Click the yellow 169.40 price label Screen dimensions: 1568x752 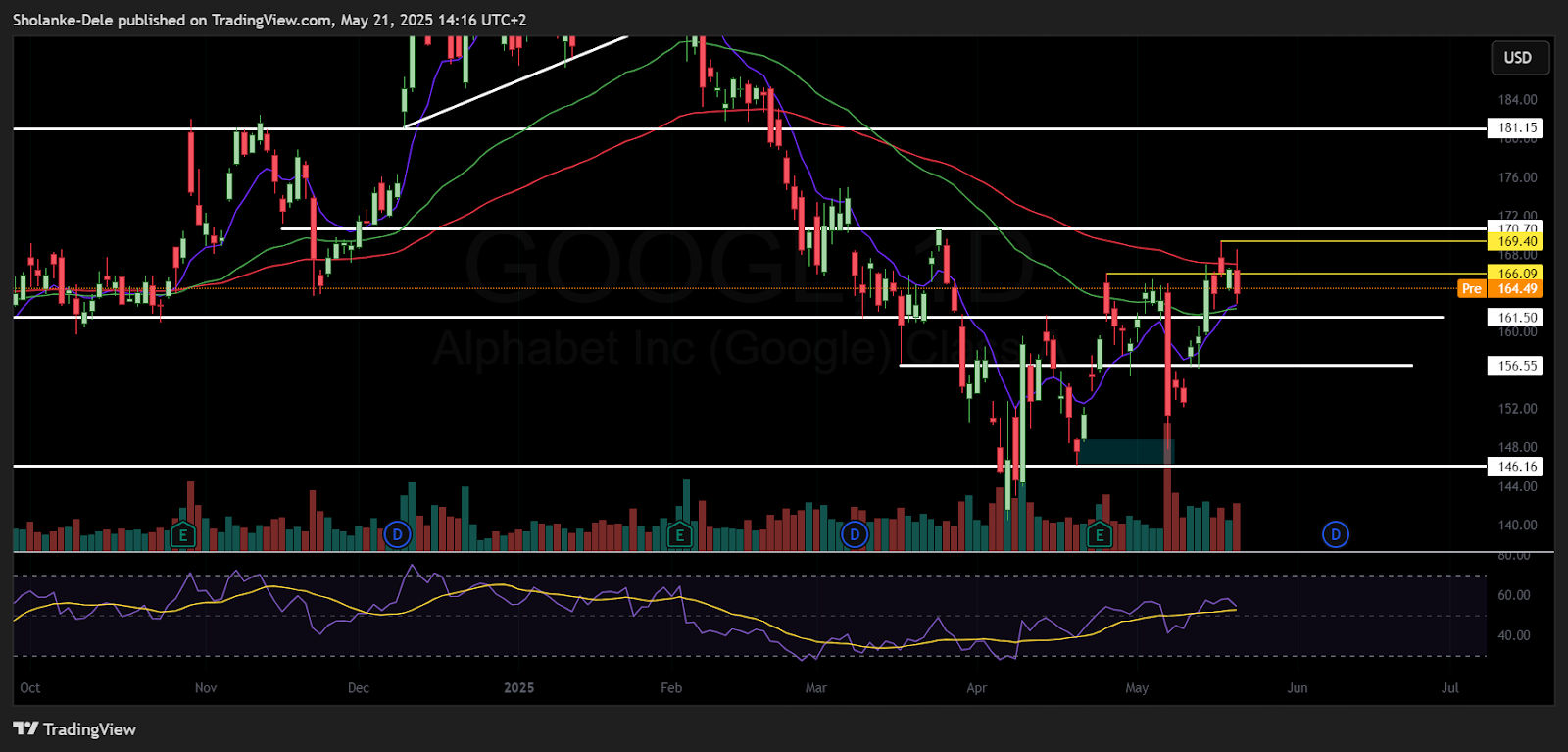[x=1516, y=241]
